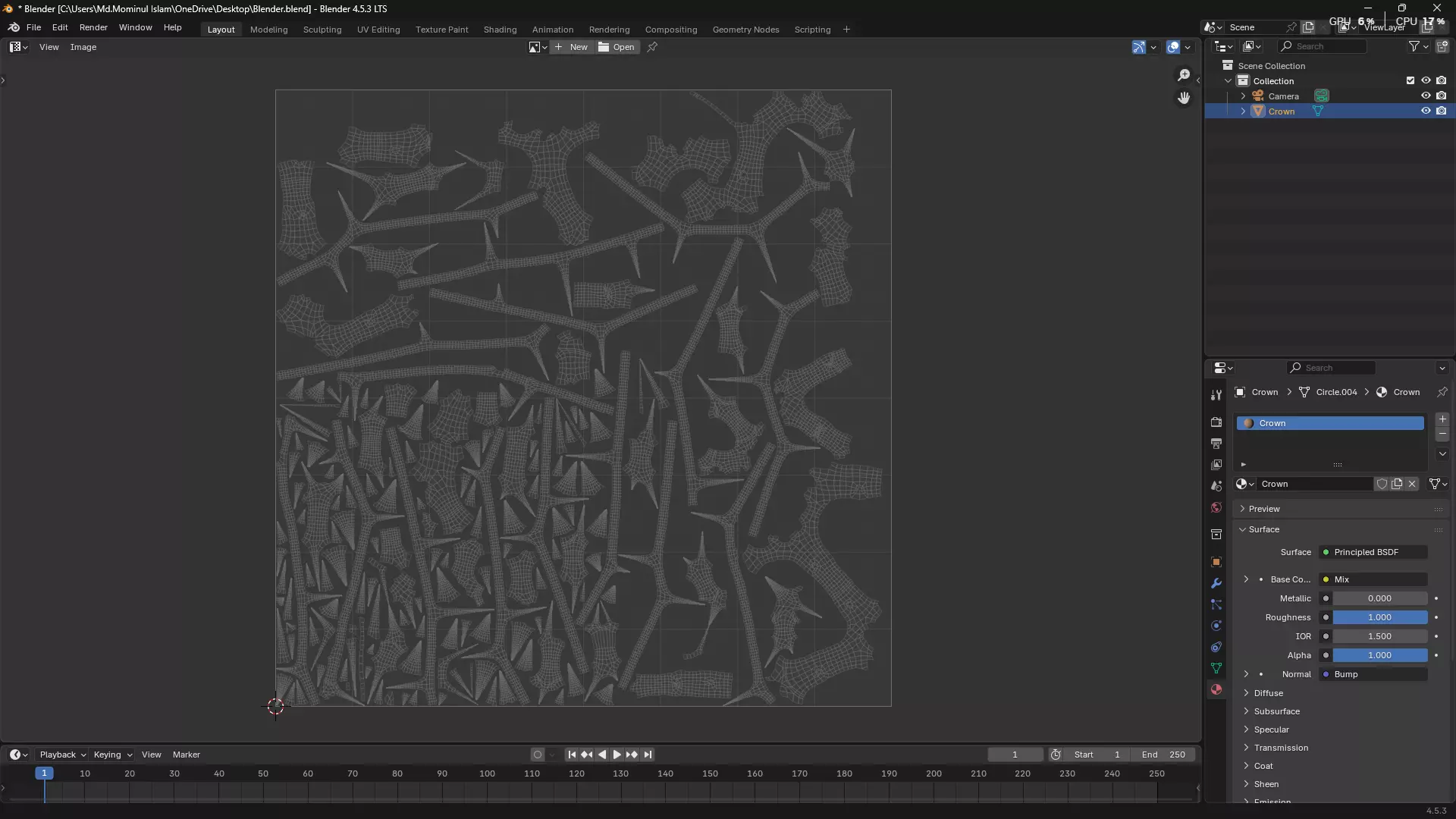Uncheck the Collection exclude checkbox
Image resolution: width=1456 pixels, height=819 pixels.
[x=1410, y=80]
